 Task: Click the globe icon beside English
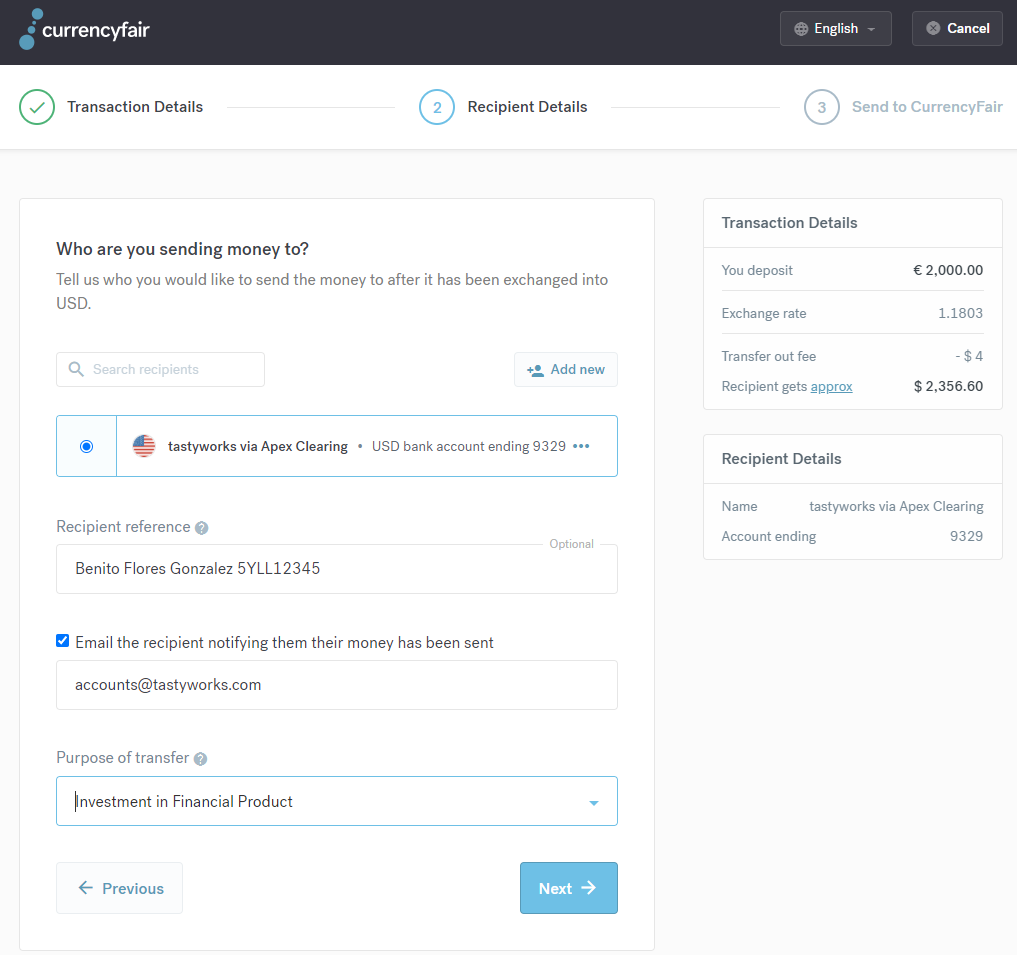[x=801, y=29]
